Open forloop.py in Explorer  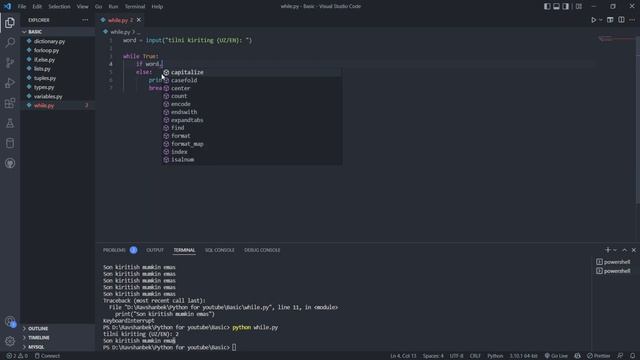tap(58, 50)
